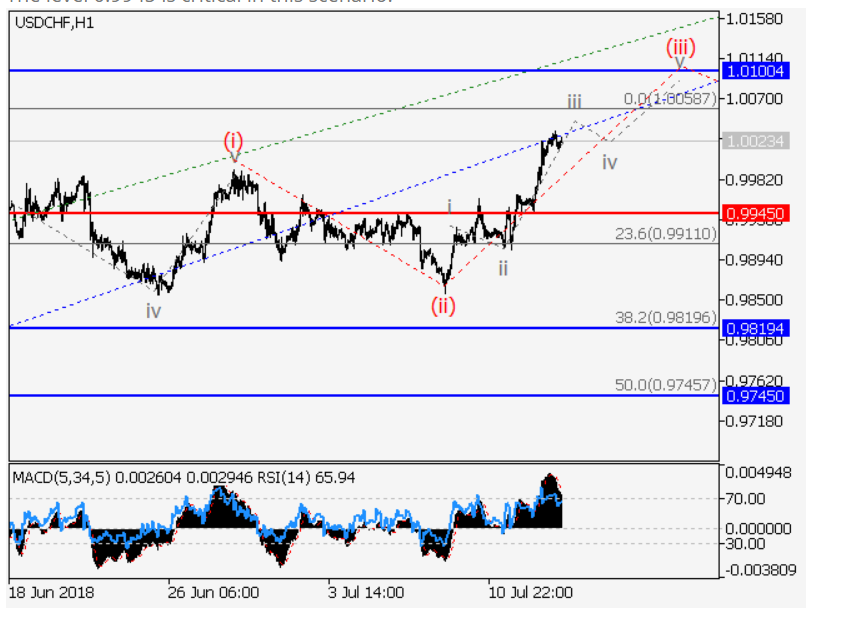
Task: Click the USDCHF,H1 chart title
Action: coord(55,22)
